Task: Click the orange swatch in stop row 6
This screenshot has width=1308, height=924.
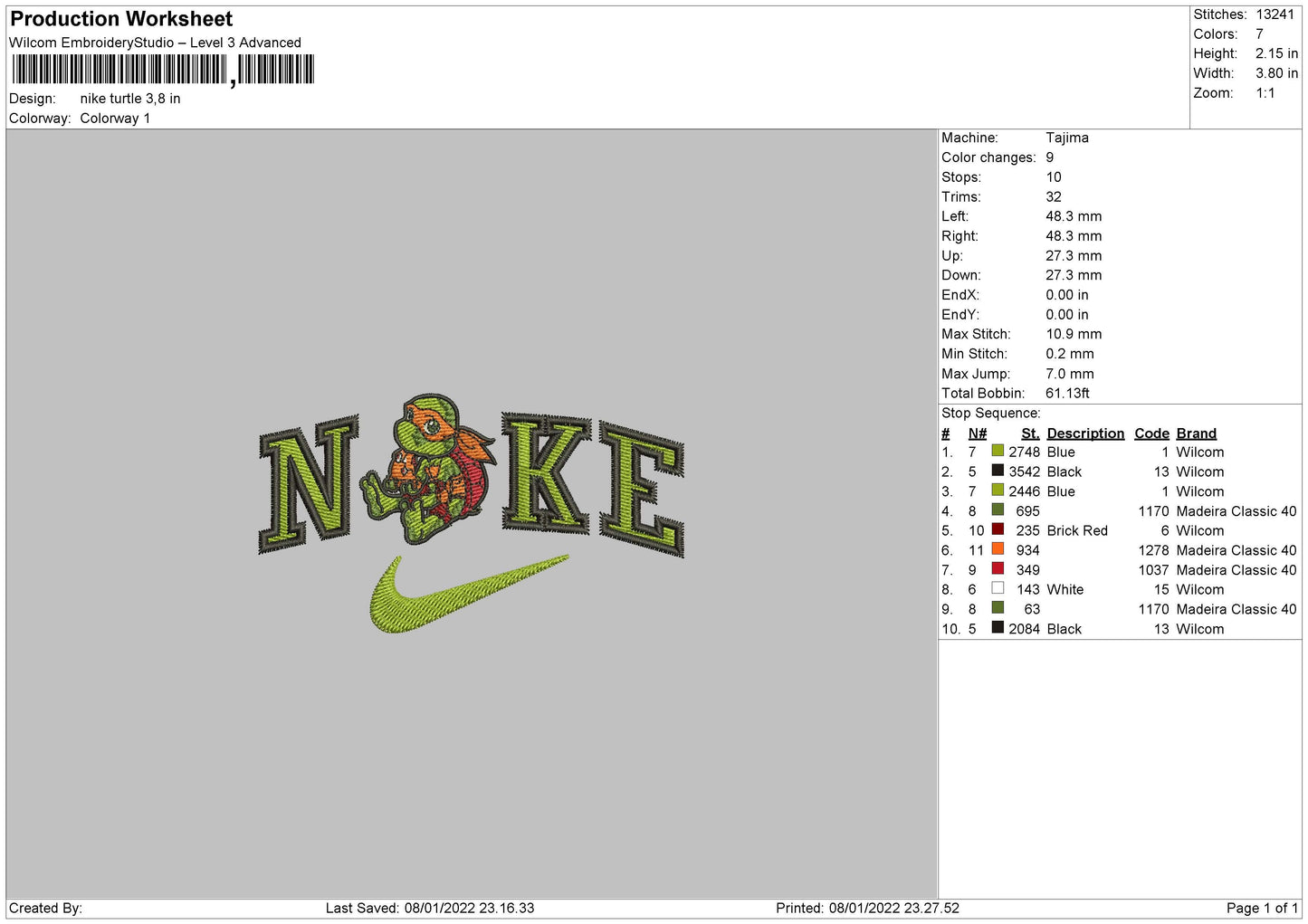Action: (x=998, y=549)
